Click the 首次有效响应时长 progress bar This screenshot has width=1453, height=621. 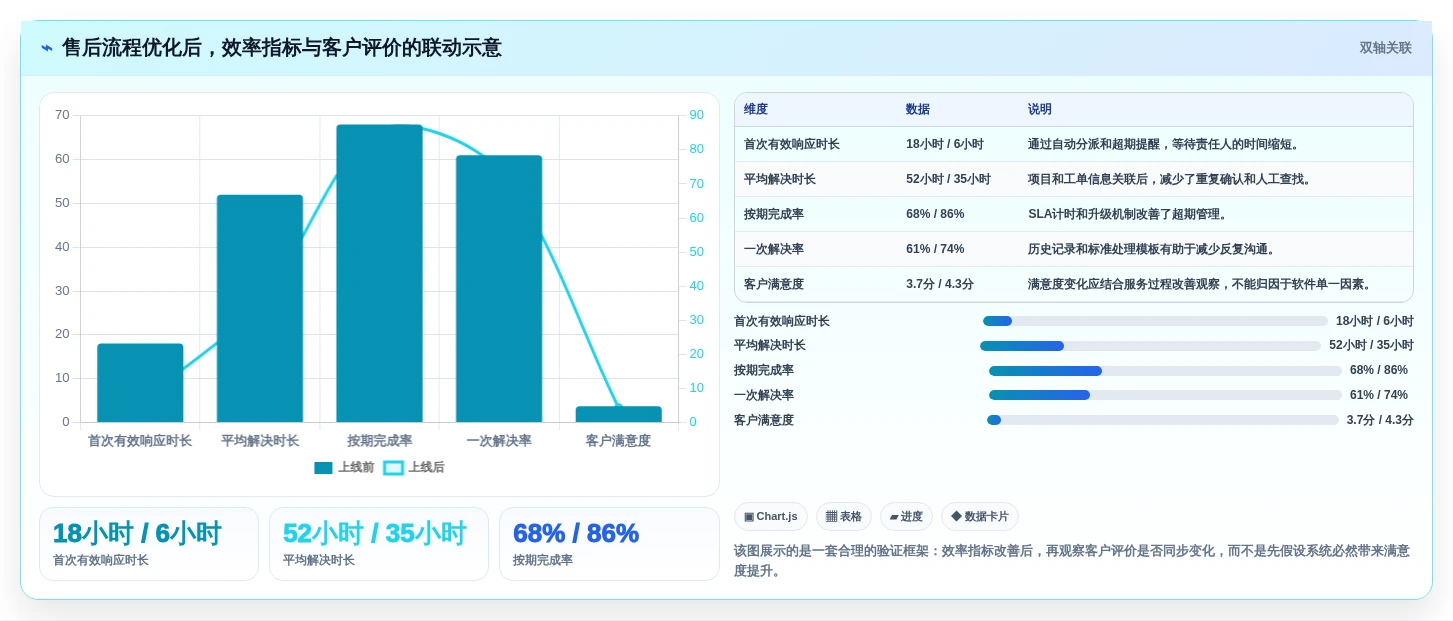[1155, 321]
